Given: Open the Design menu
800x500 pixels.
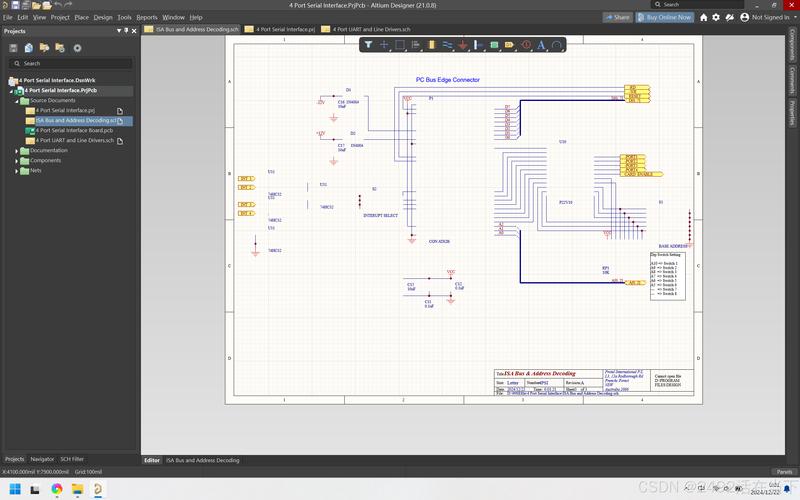Looking at the screenshot, I should click(103, 17).
